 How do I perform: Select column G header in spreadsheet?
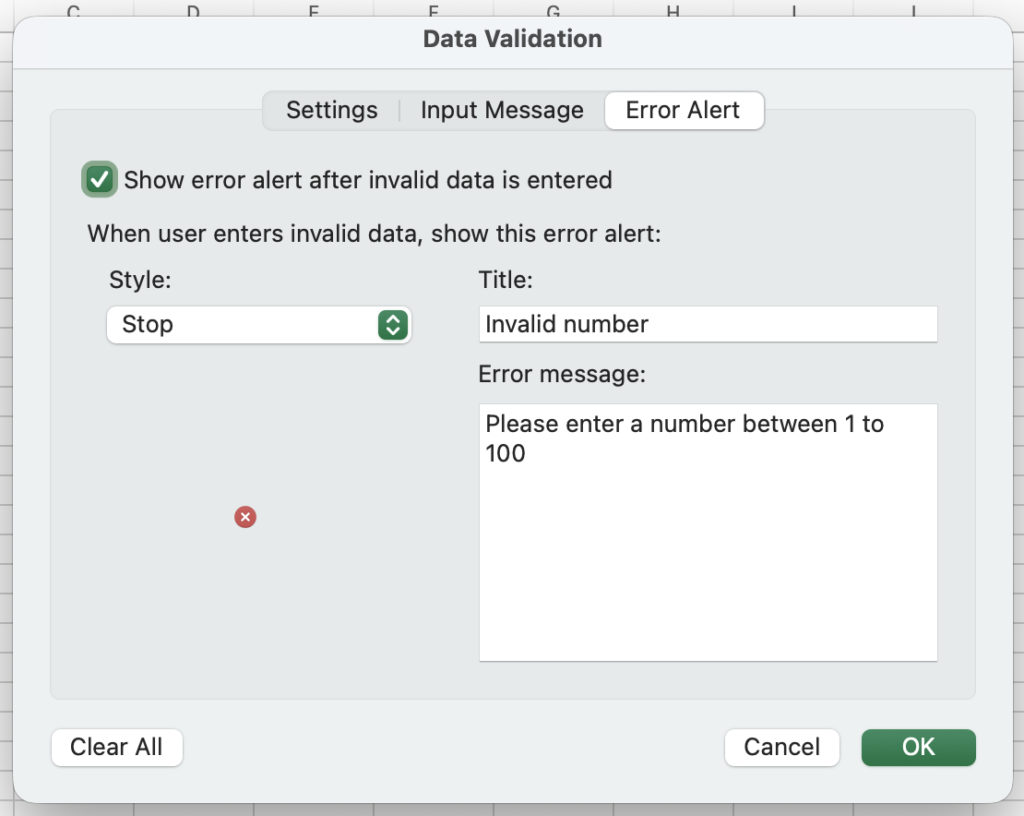[553, 10]
